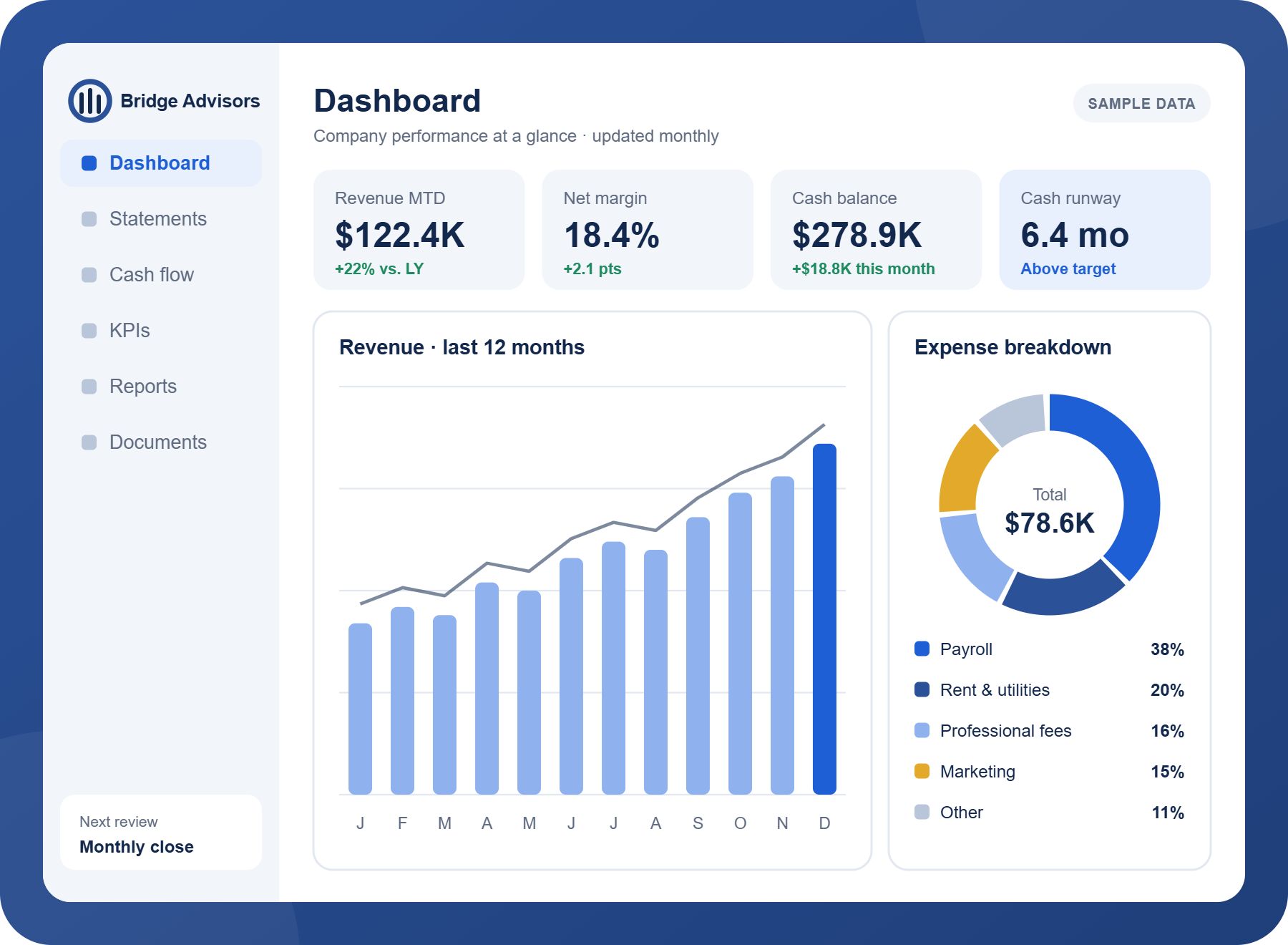Click the SAMPLE DATA badge

pyautogui.click(x=1141, y=104)
